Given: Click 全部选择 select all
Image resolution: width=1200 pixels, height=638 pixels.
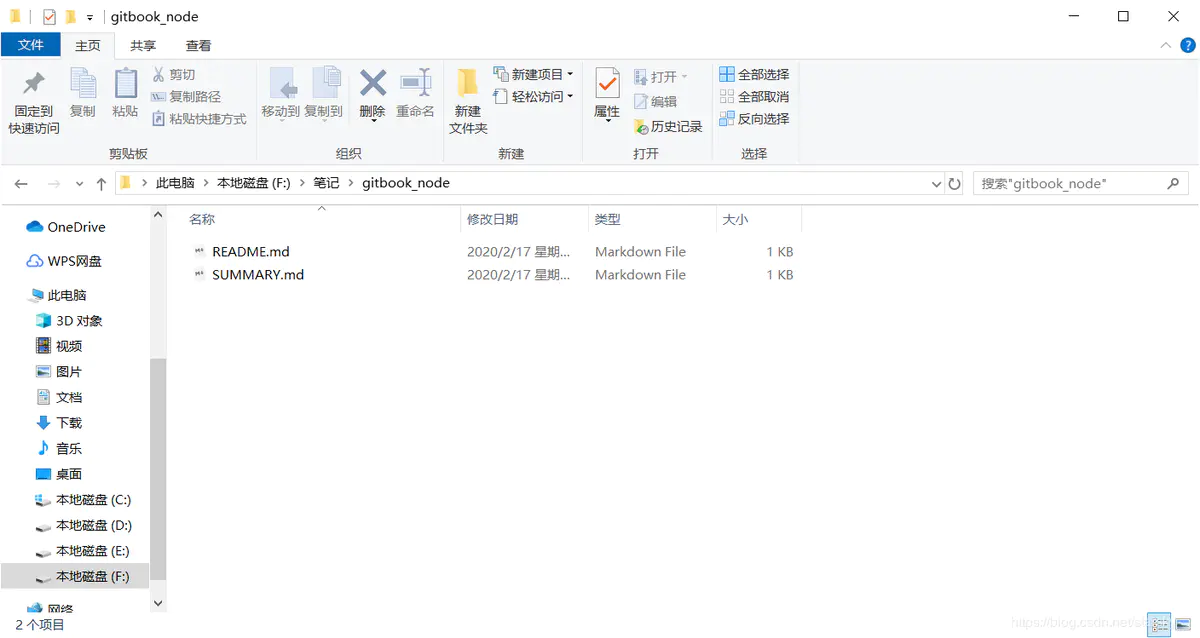Looking at the screenshot, I should pyautogui.click(x=754, y=75).
